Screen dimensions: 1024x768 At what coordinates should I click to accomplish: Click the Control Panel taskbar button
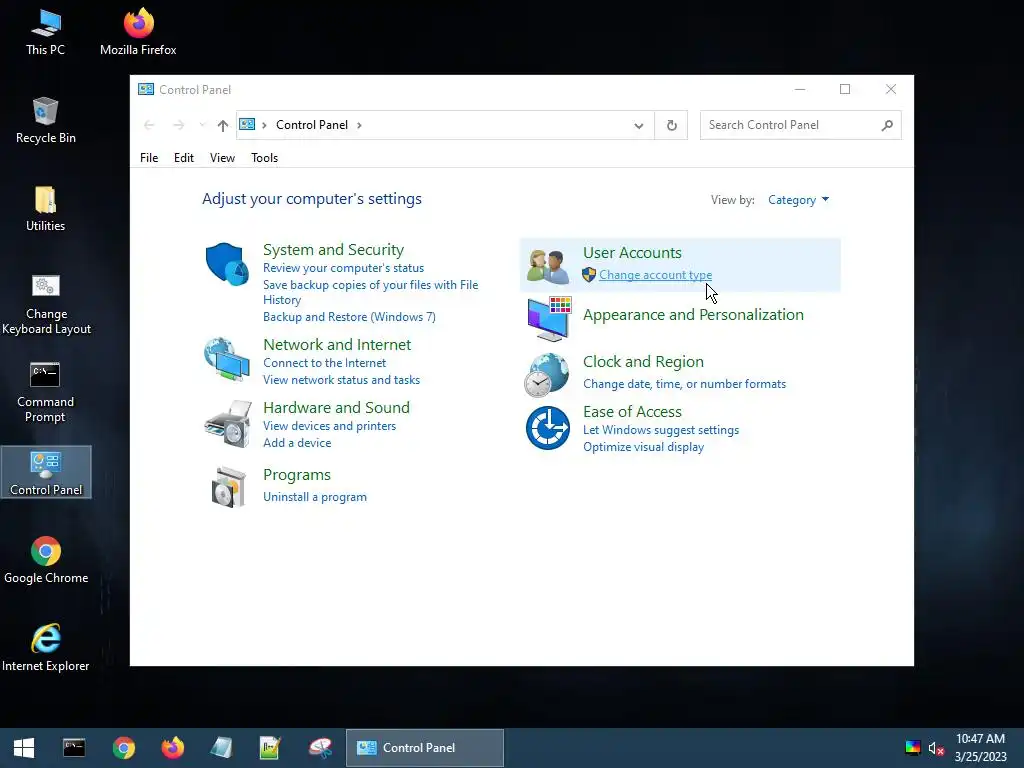(424, 748)
